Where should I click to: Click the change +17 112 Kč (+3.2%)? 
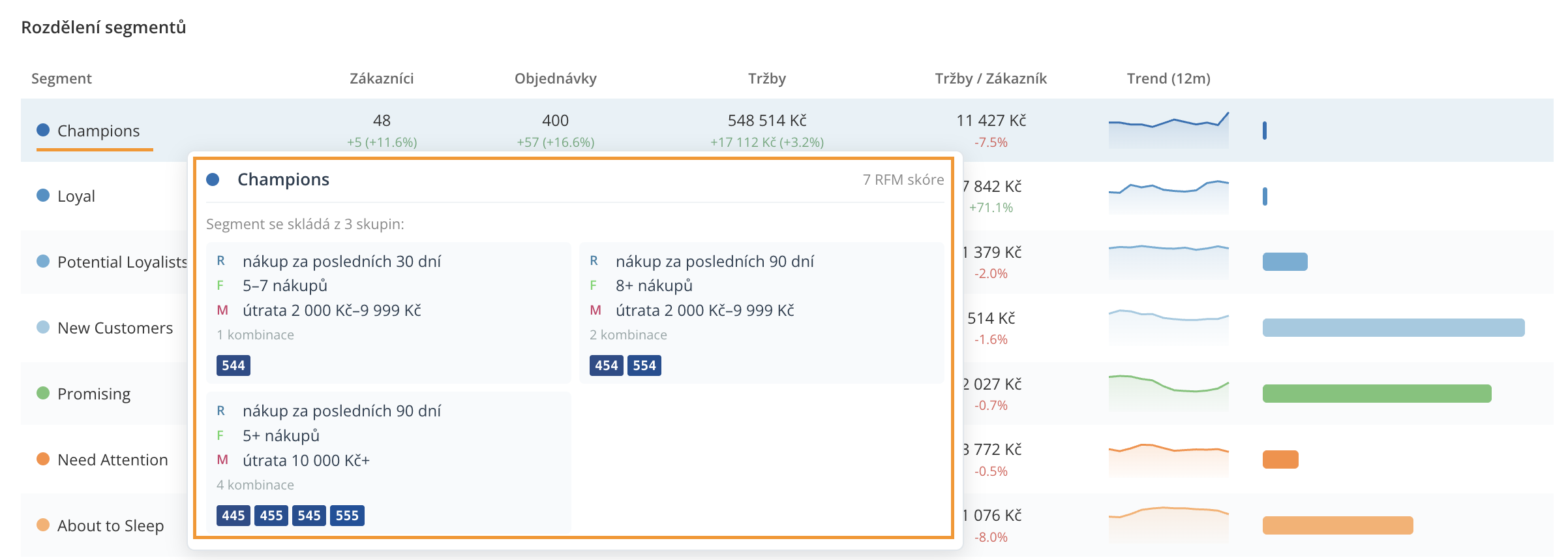(x=767, y=142)
